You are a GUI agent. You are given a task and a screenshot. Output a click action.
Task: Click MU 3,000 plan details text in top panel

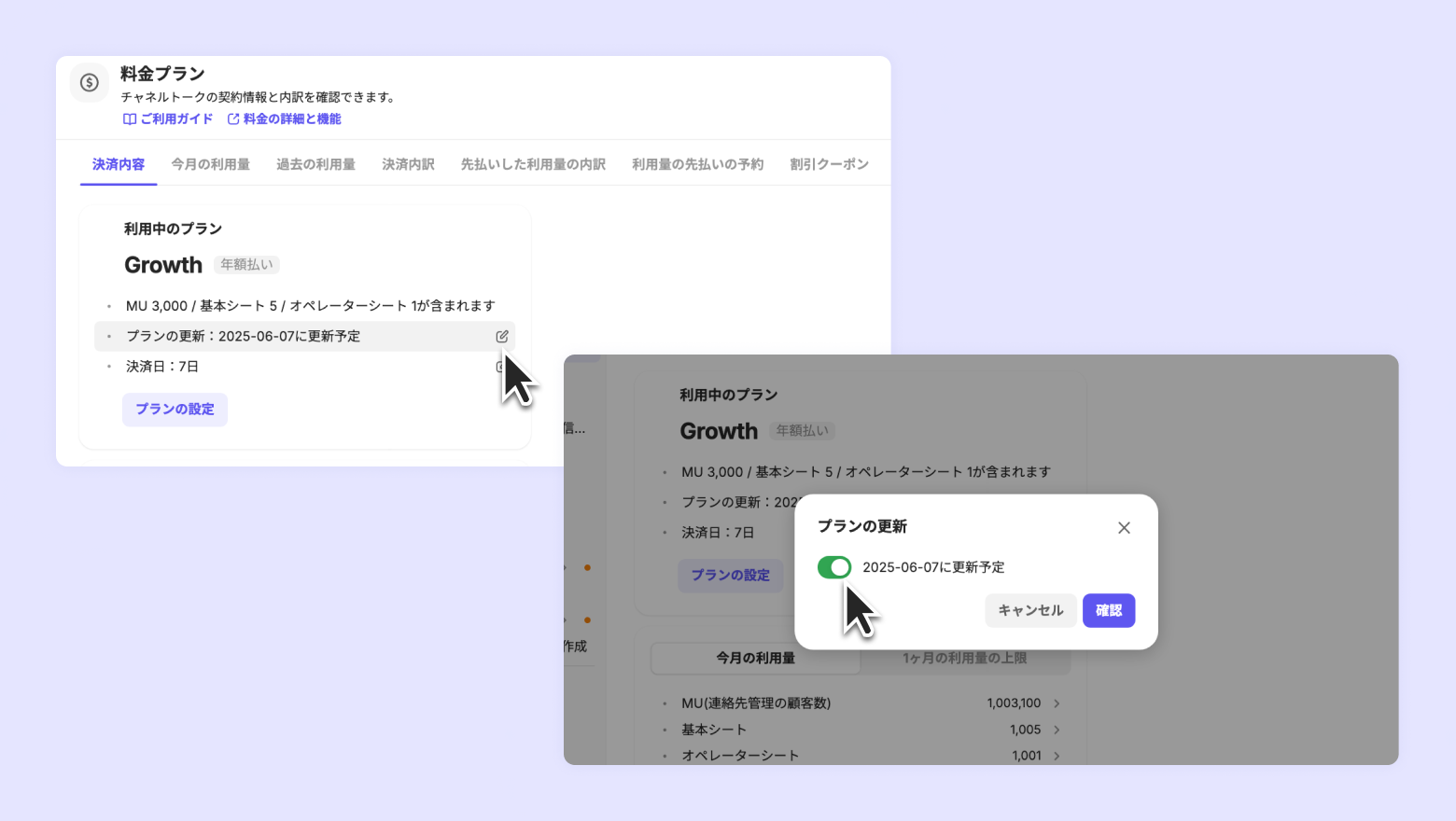coord(311,306)
